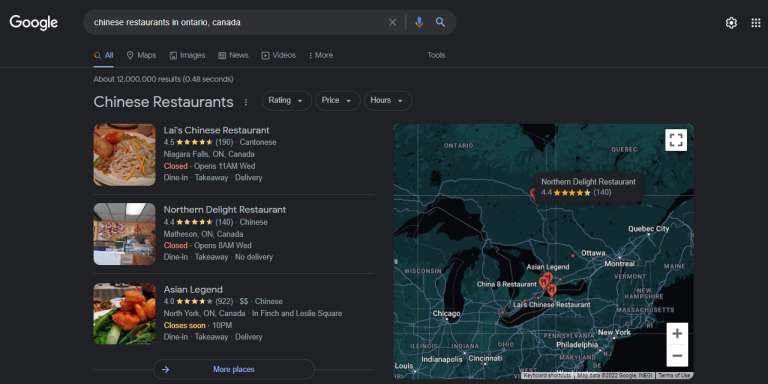
Task: Click Northern Delight Restaurant photo thumbnail
Action: [125, 234]
